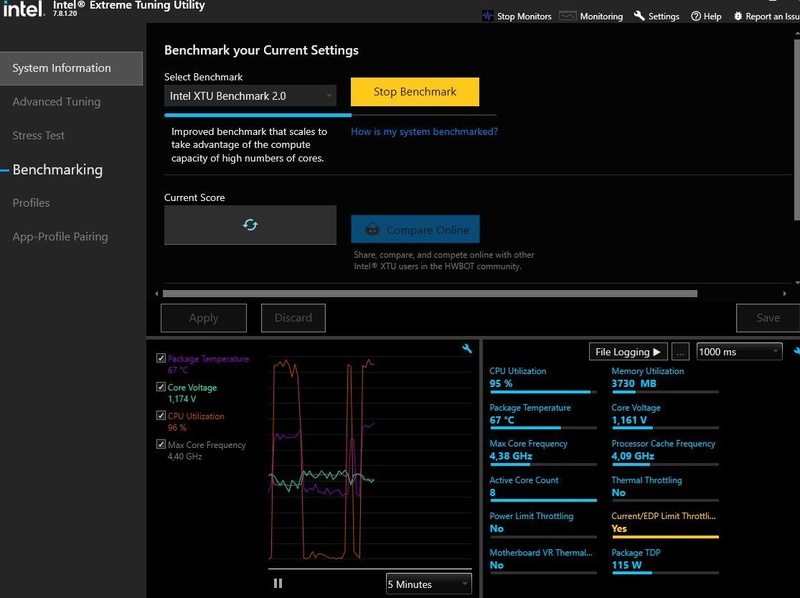Go to Advanced Tuning

pyautogui.click(x=57, y=102)
